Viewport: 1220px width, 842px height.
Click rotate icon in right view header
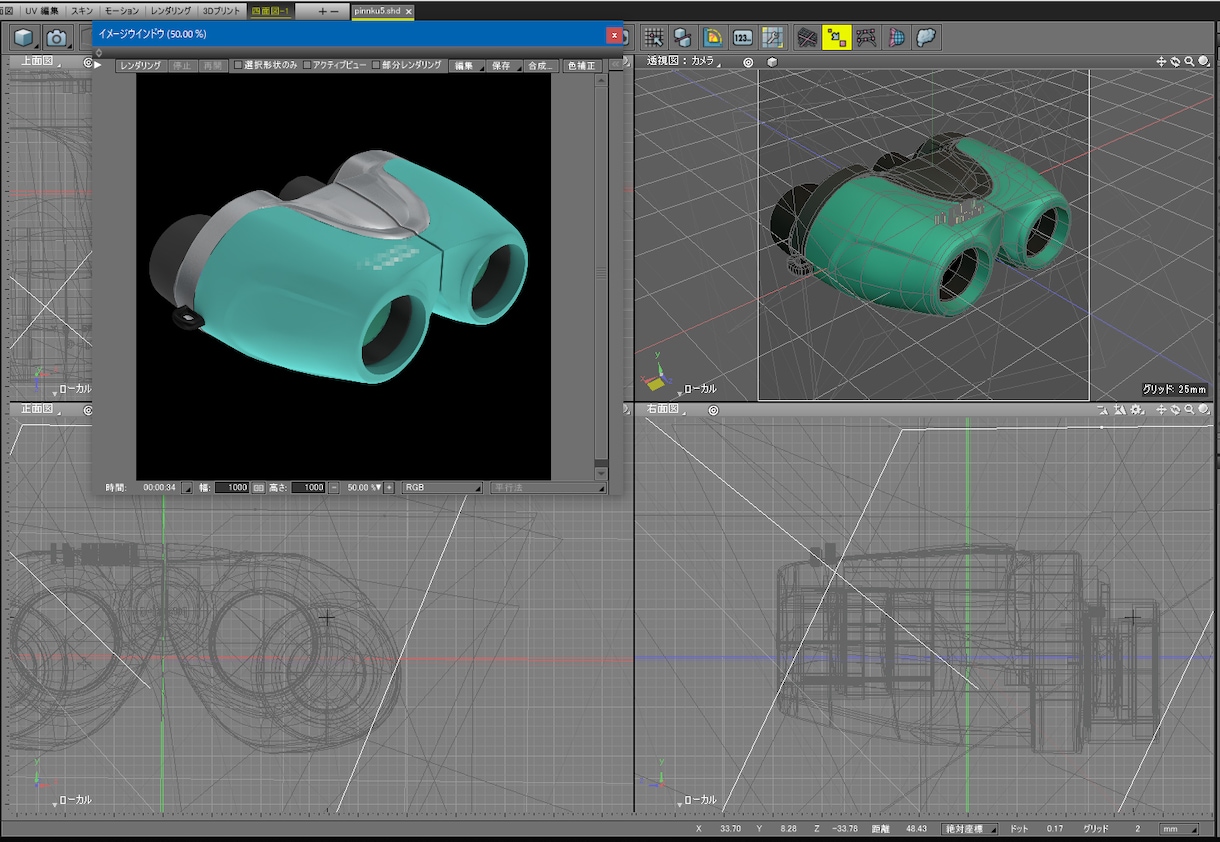point(1175,410)
